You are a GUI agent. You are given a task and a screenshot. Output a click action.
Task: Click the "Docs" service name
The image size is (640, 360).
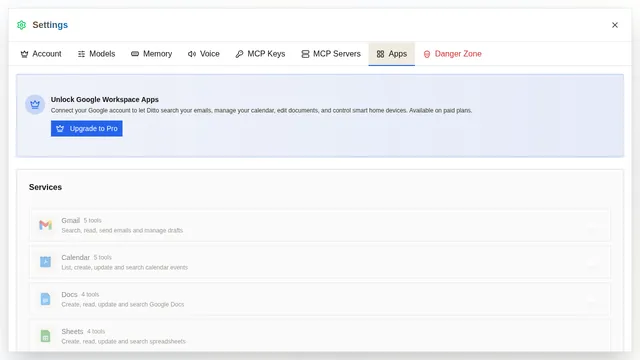click(69, 295)
